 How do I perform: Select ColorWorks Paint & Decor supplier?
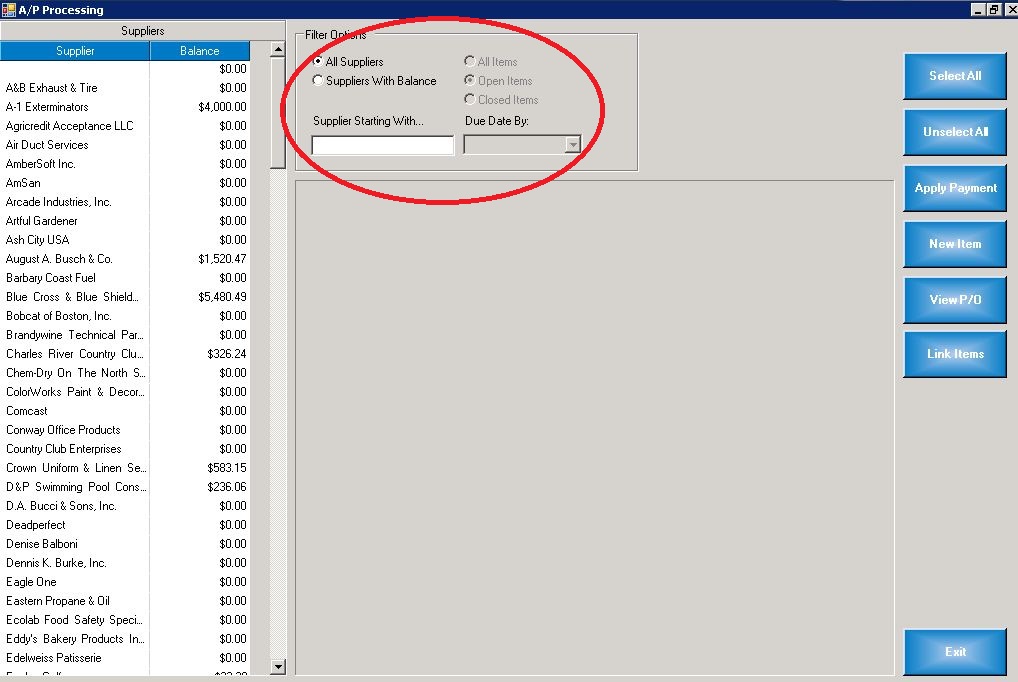coord(125,392)
